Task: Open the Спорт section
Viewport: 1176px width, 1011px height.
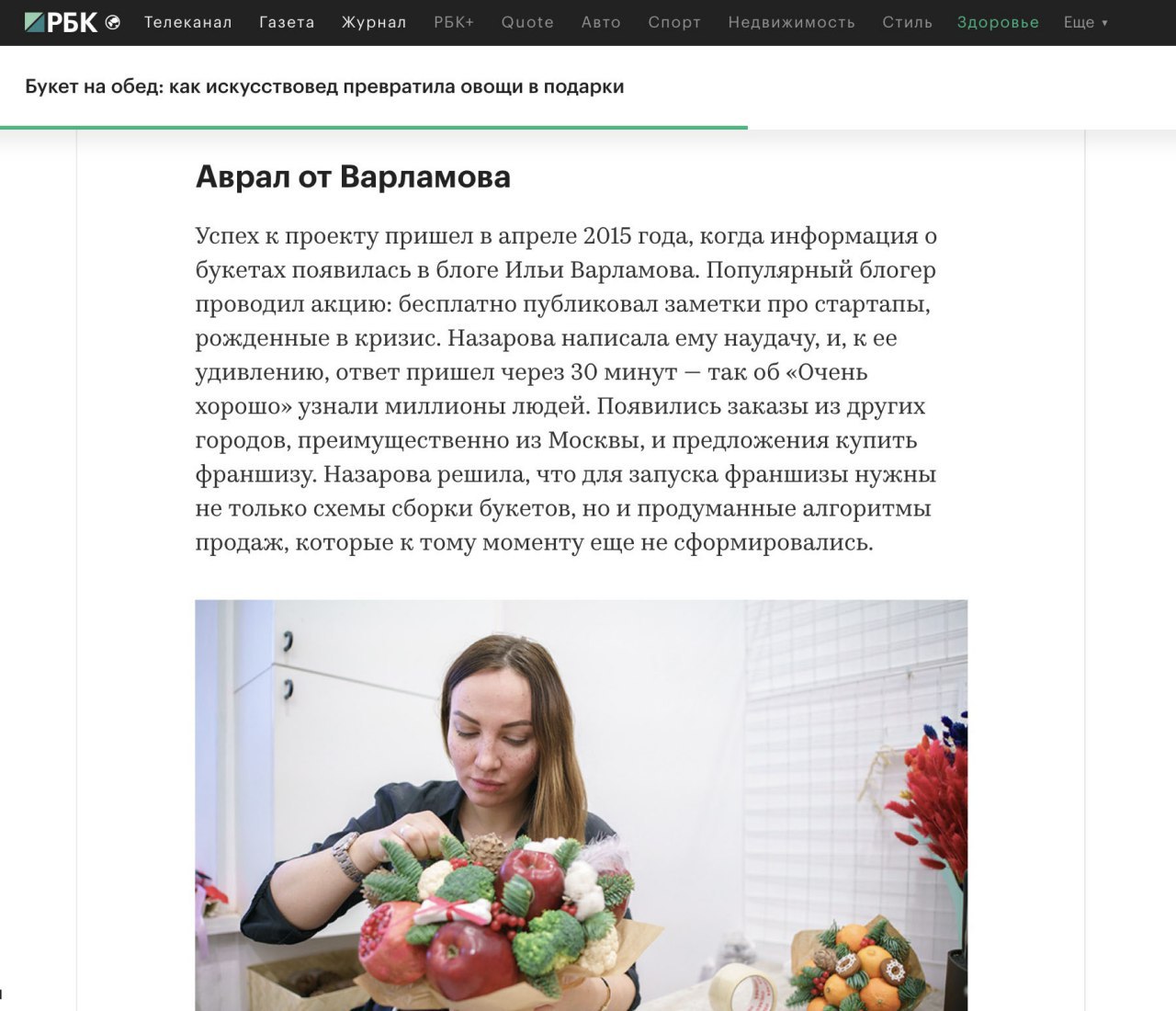Action: (674, 22)
